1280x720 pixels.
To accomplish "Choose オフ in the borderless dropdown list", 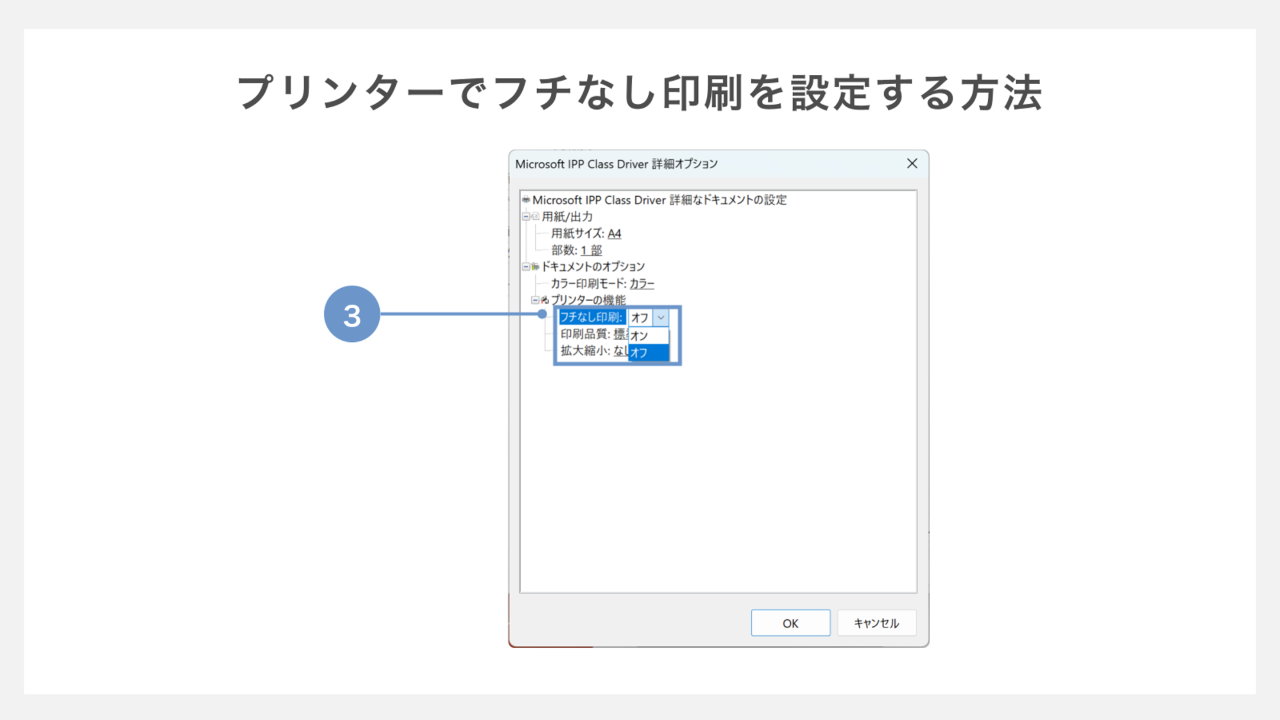I will pos(648,353).
